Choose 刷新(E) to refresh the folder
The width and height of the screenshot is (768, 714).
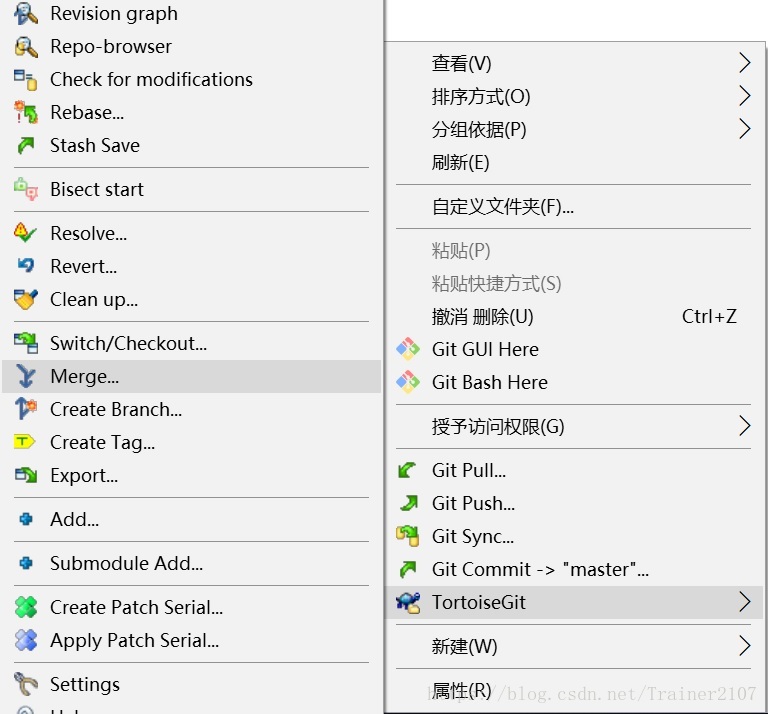coord(574,163)
